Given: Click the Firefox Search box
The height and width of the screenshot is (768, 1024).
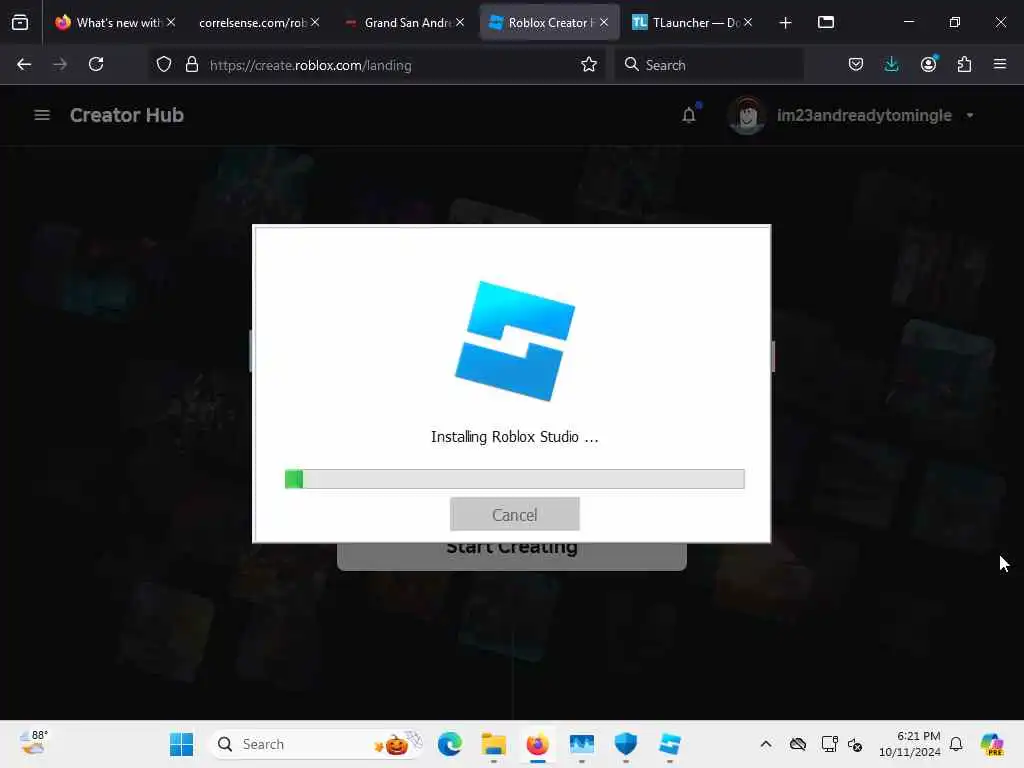Looking at the screenshot, I should [709, 65].
